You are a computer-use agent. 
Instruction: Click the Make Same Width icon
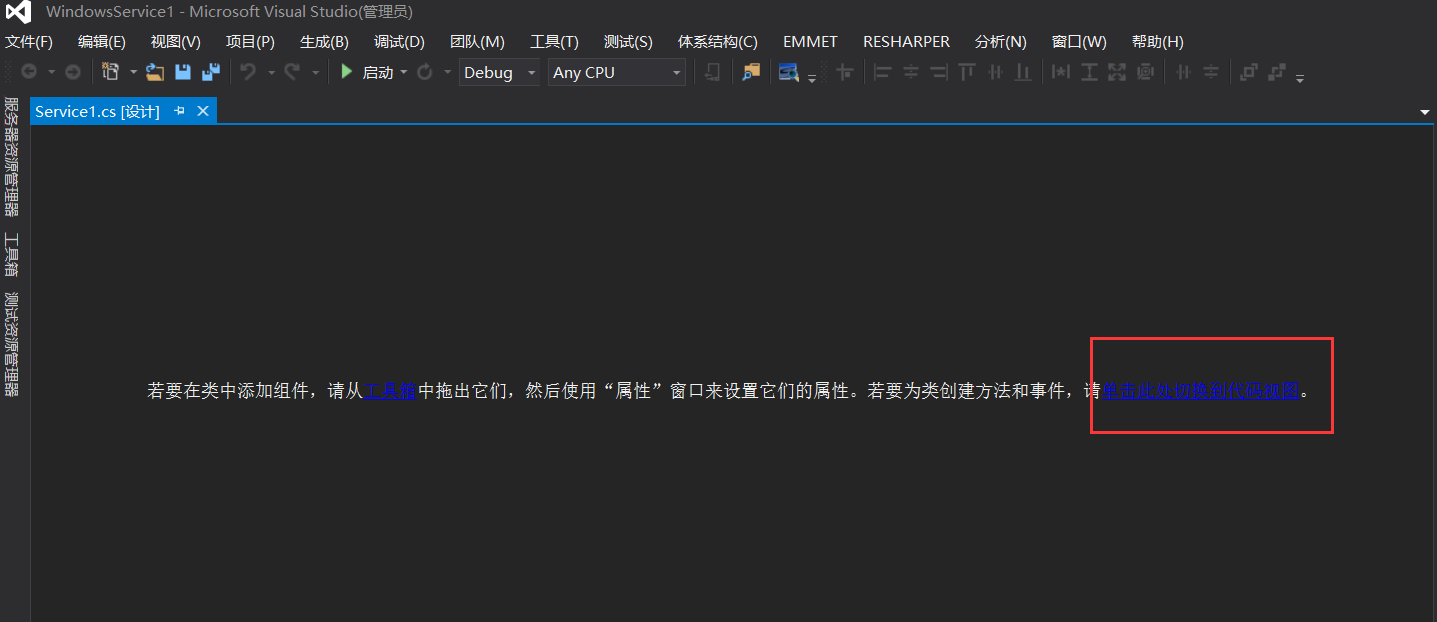pyautogui.click(x=1060, y=72)
